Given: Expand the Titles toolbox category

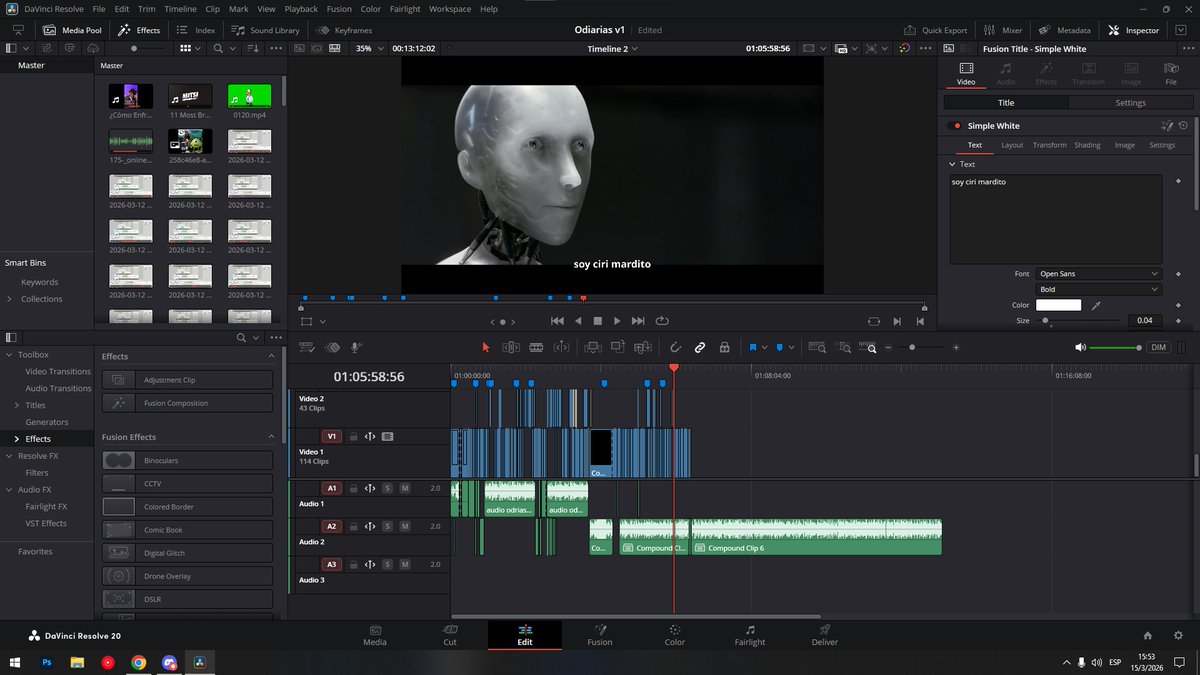Looking at the screenshot, I should point(17,405).
